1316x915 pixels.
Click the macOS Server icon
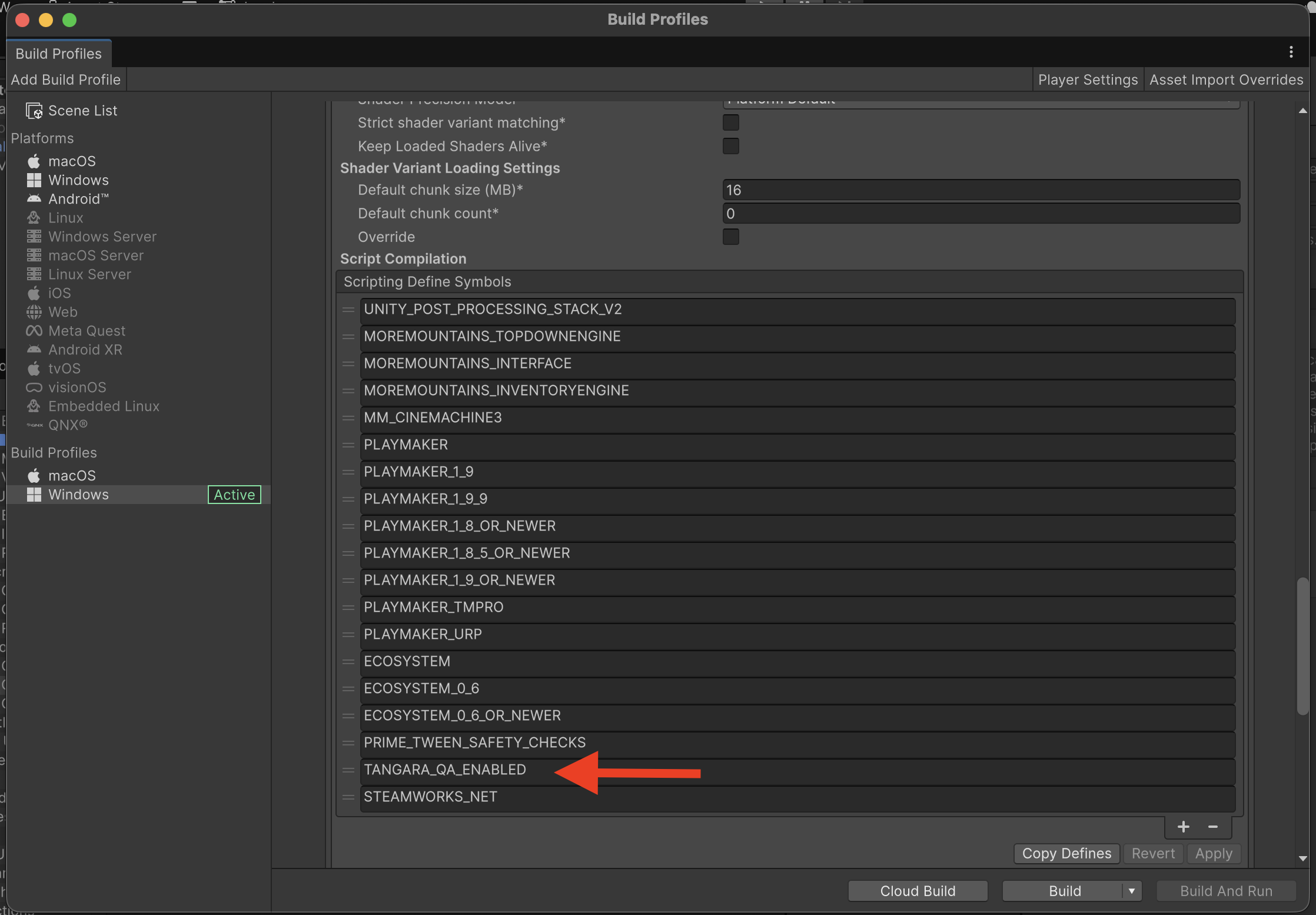point(34,255)
